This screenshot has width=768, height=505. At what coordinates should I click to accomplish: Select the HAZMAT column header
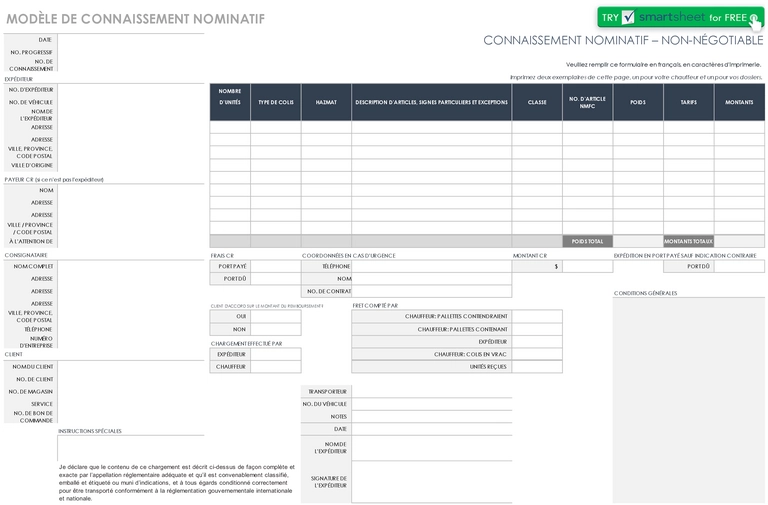326,102
